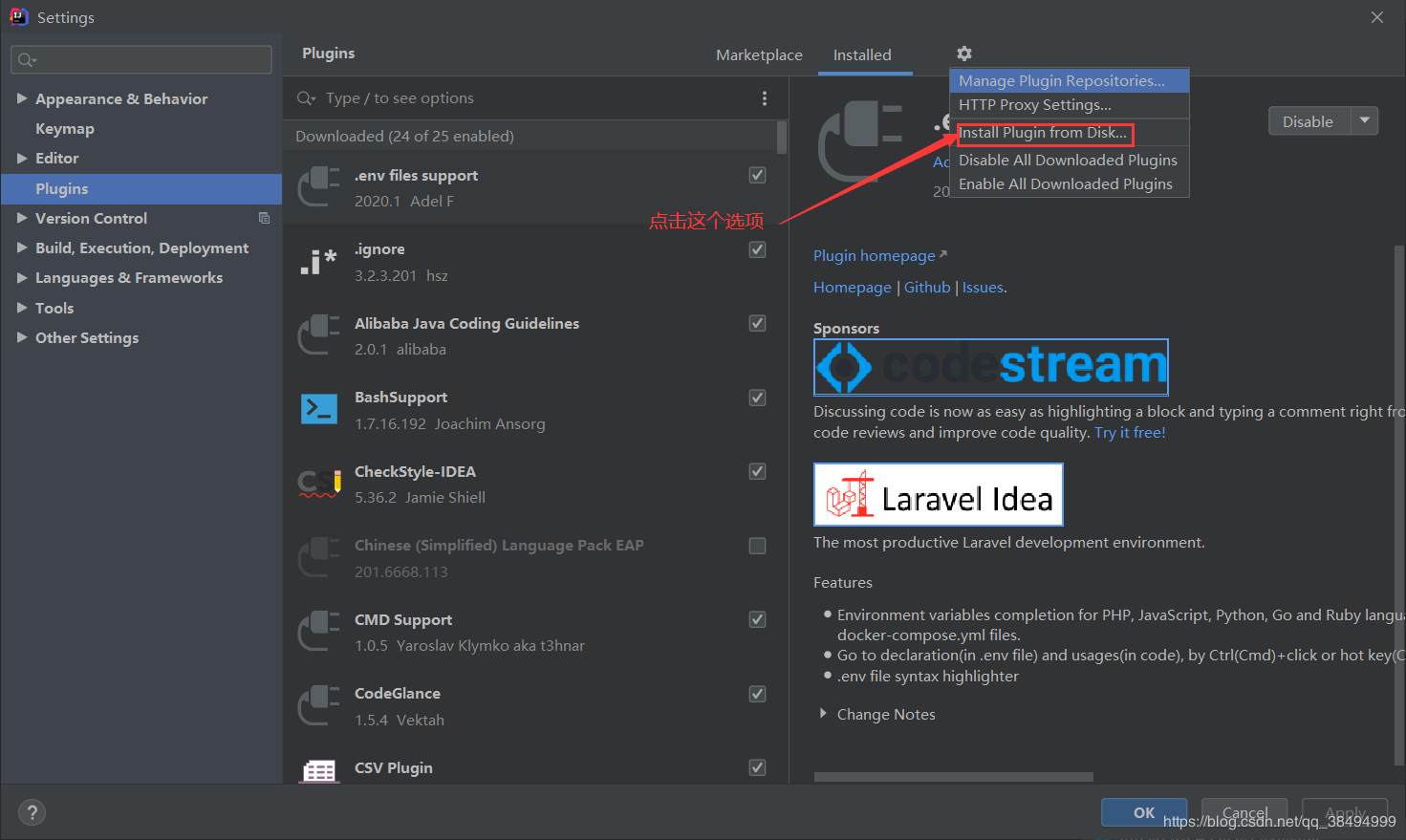Open the Issues link

click(983, 288)
